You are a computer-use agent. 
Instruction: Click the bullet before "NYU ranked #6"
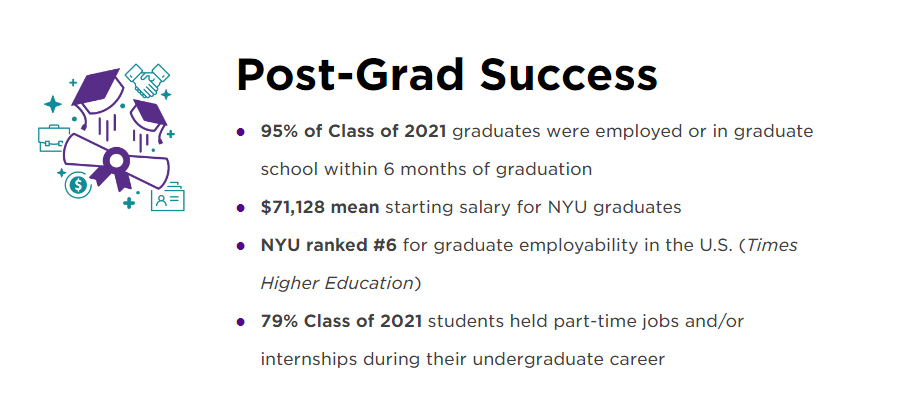[x=240, y=246]
